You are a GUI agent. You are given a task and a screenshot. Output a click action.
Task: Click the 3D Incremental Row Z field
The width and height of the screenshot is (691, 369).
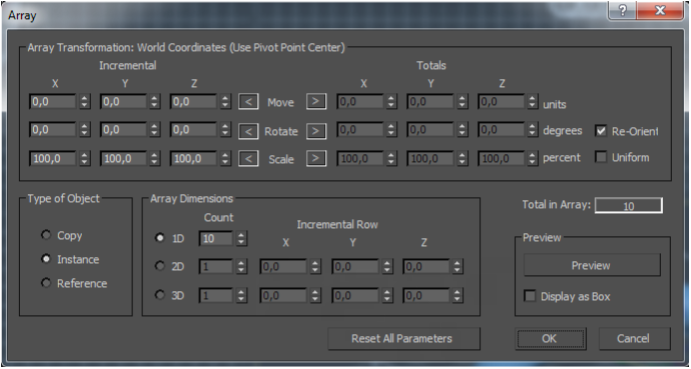click(x=427, y=295)
